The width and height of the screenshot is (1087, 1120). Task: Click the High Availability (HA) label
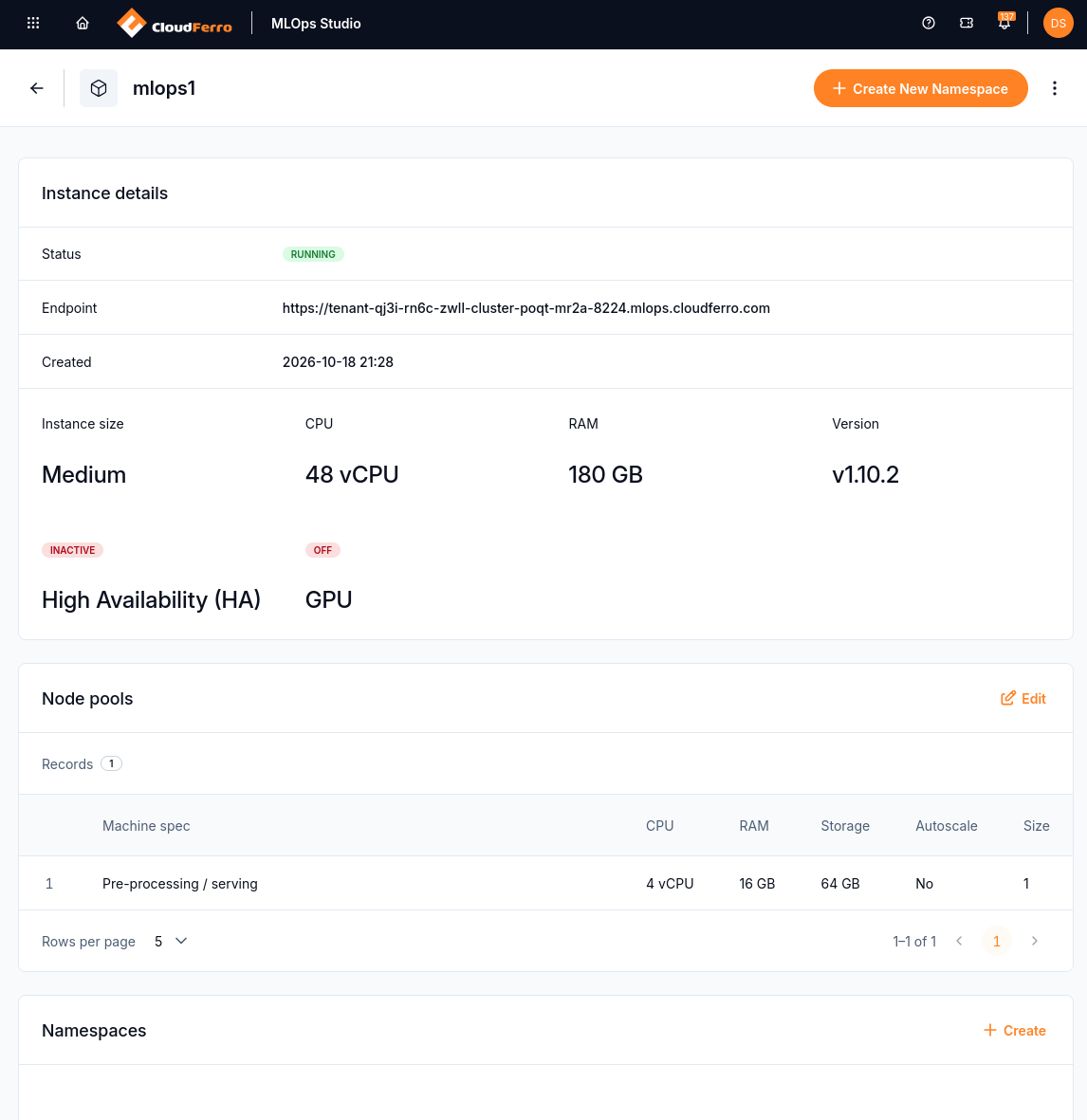(x=151, y=599)
